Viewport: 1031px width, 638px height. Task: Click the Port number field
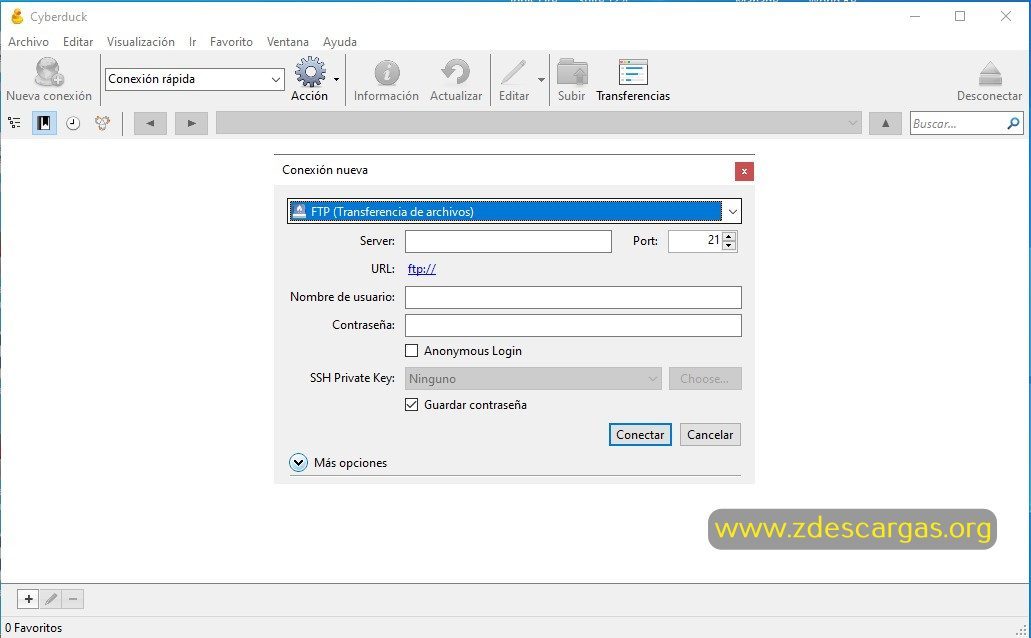coord(695,241)
